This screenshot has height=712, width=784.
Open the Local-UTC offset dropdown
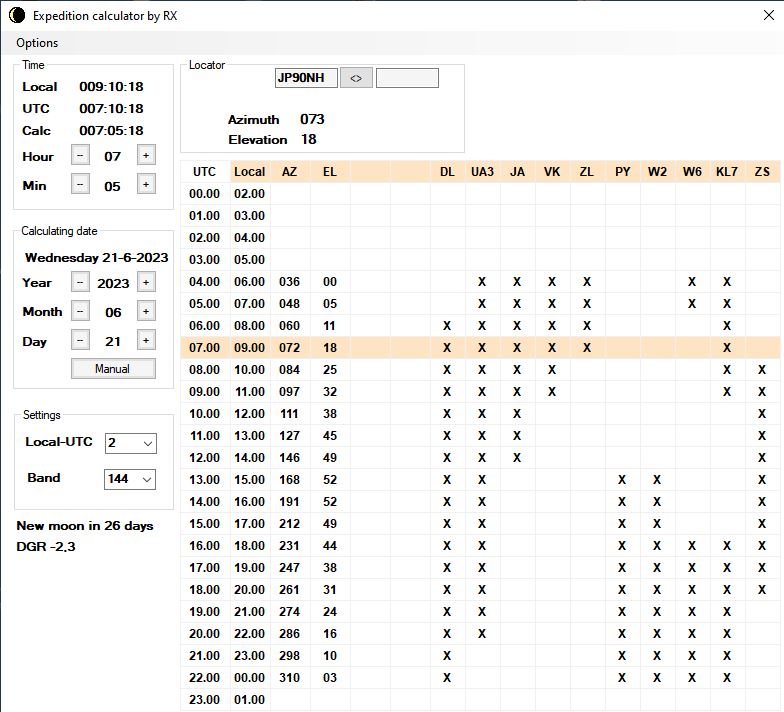[x=130, y=443]
